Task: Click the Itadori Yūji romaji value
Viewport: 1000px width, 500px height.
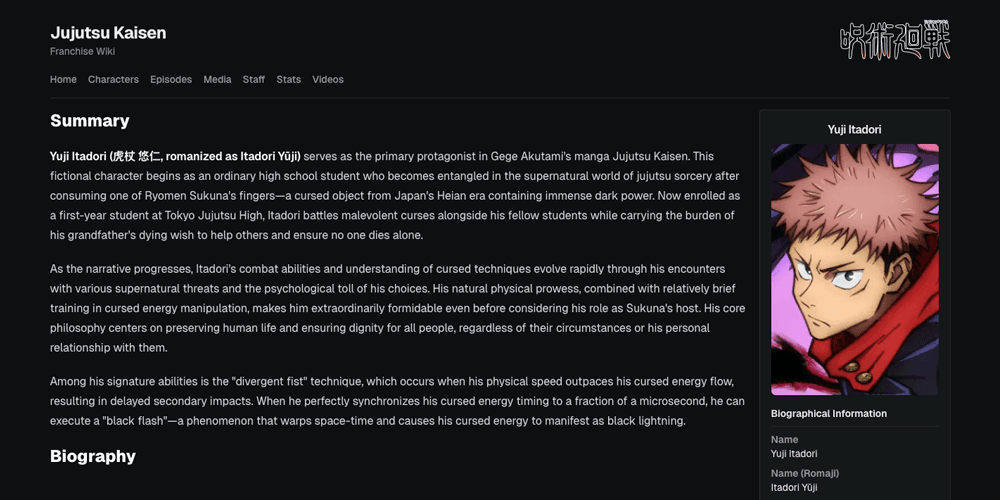Action: point(794,487)
